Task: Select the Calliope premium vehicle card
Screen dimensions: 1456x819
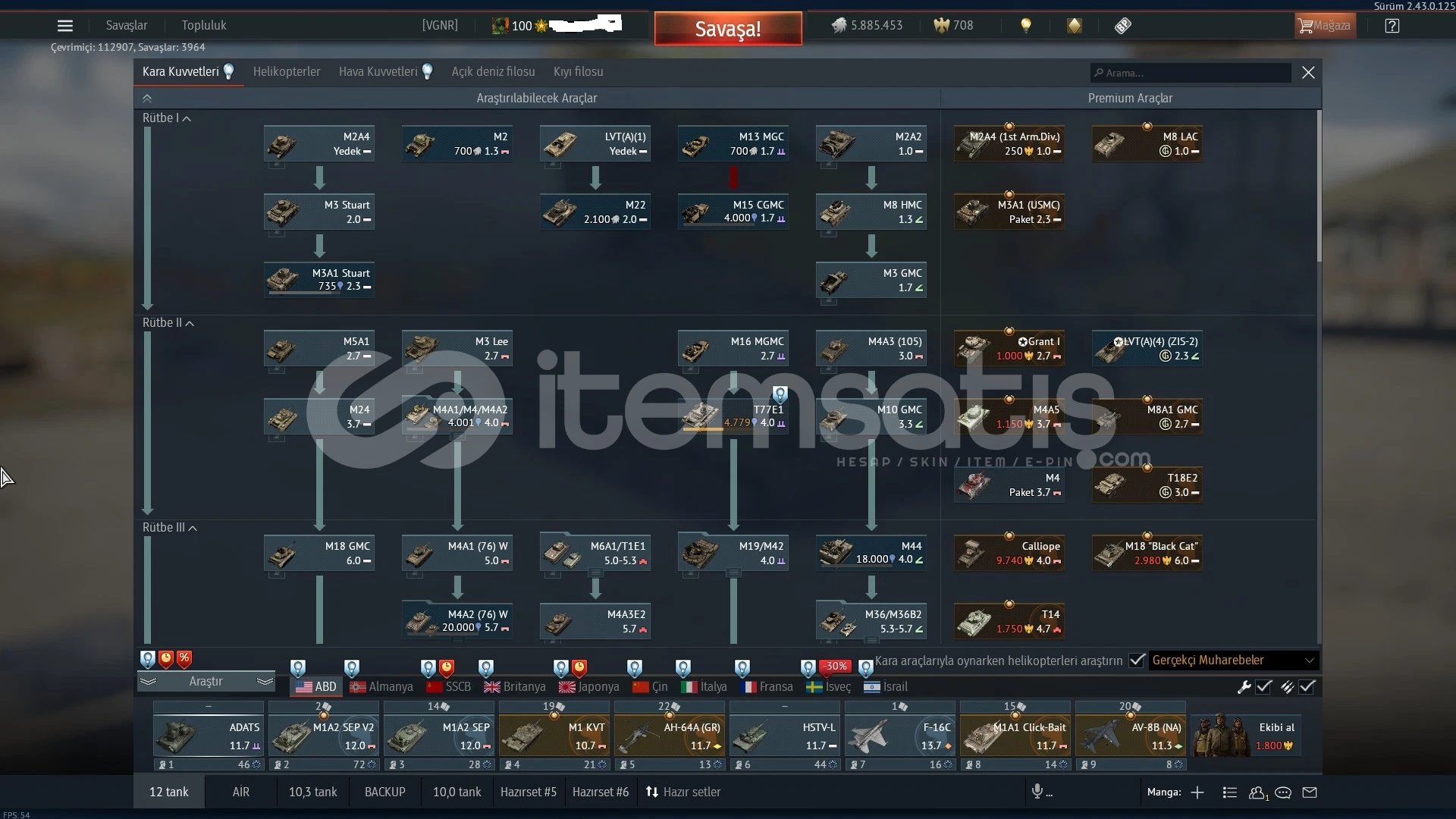Action: [1009, 553]
